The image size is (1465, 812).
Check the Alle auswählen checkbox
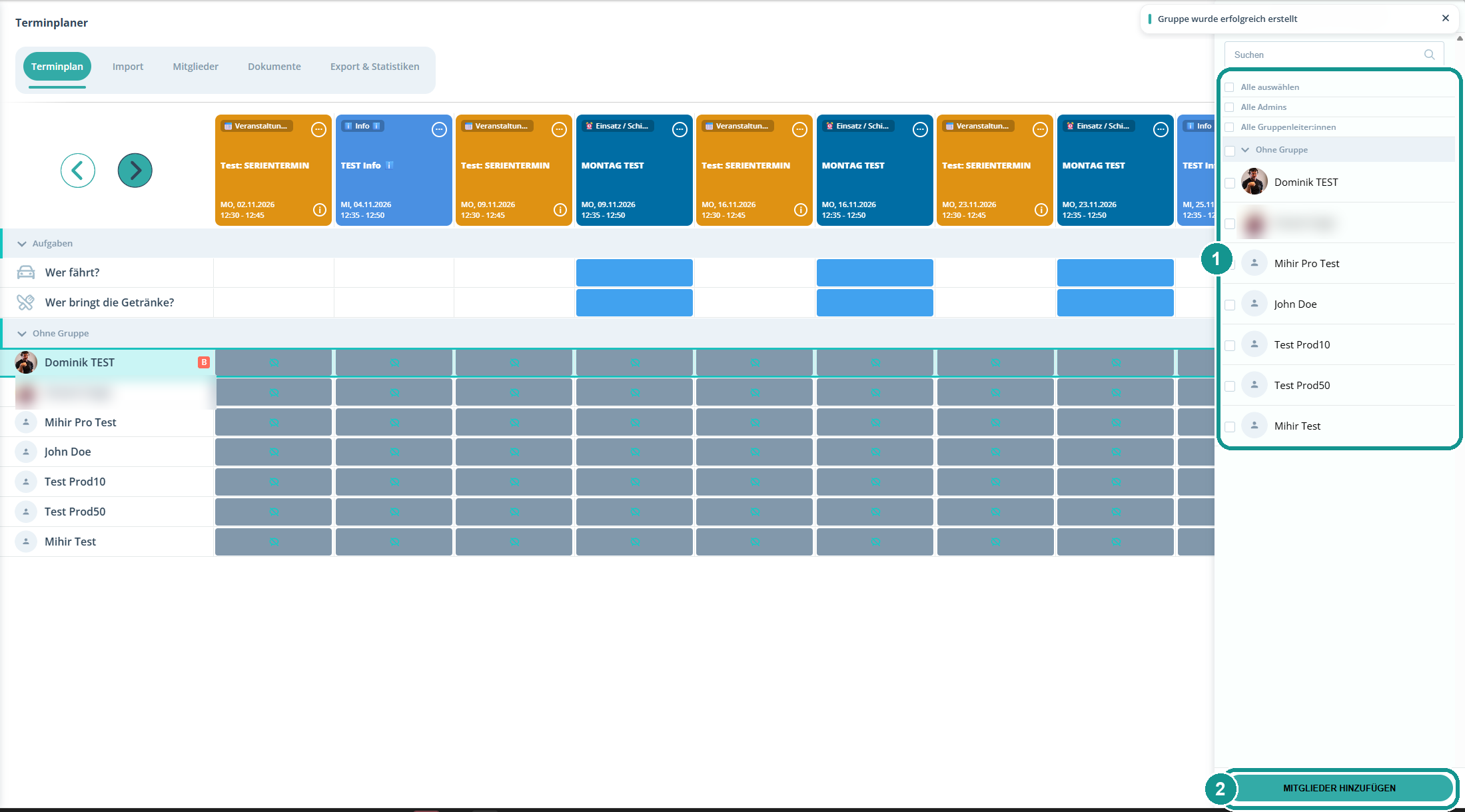coord(1230,87)
